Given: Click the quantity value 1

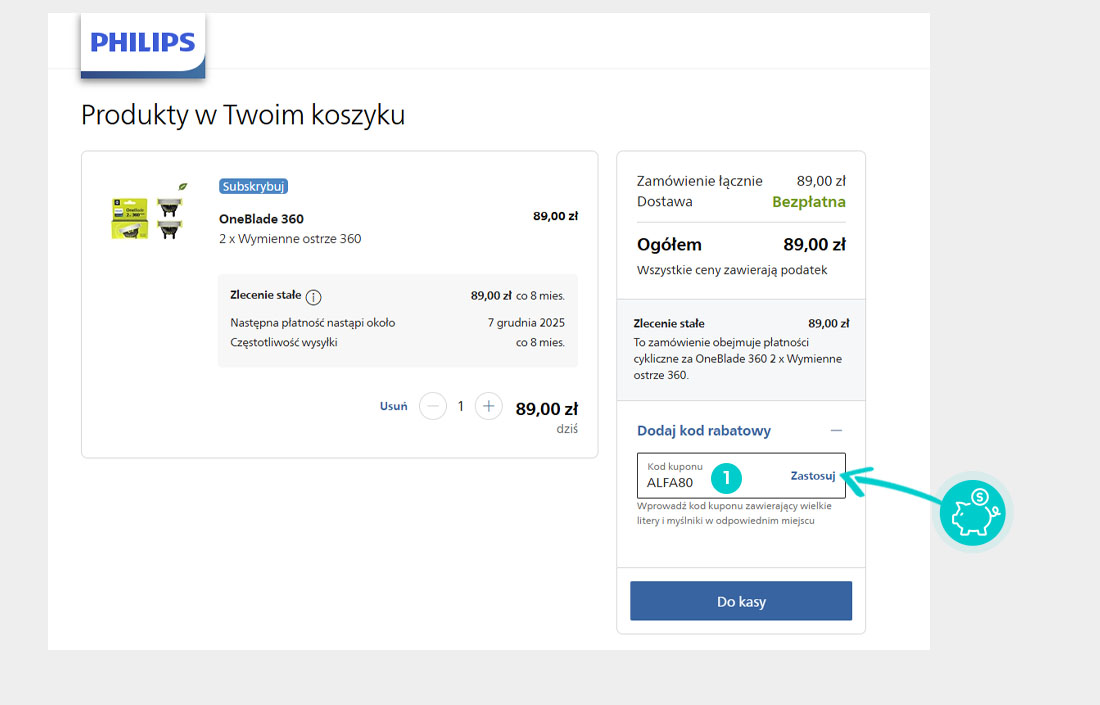Looking at the screenshot, I should 461,406.
